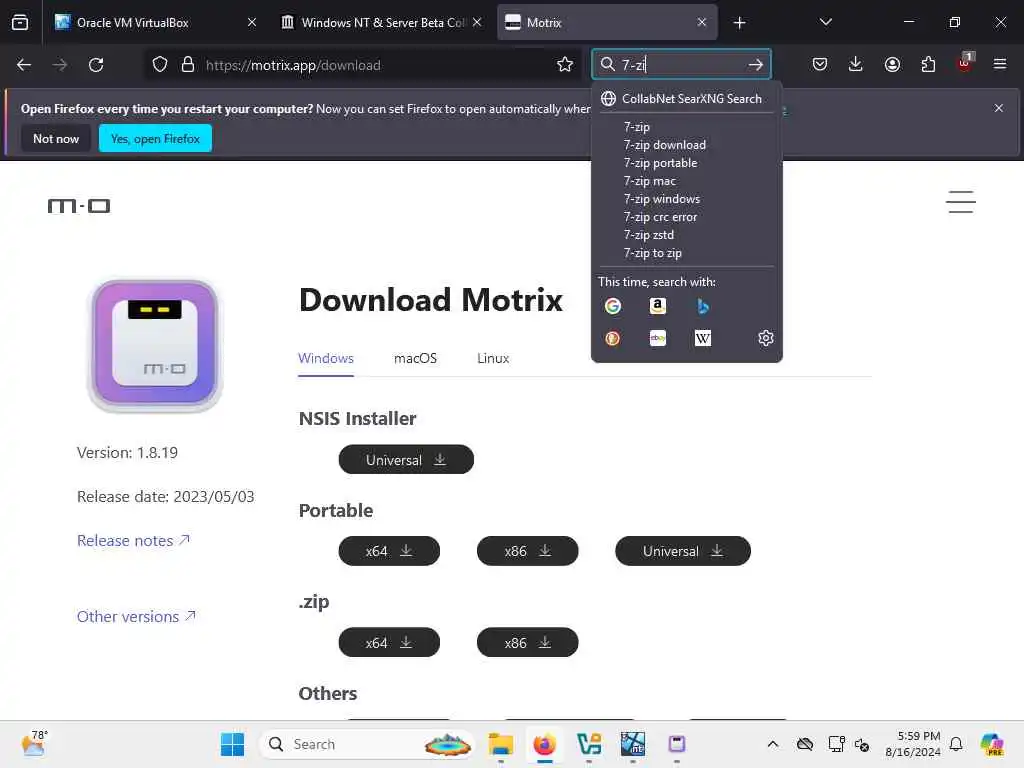Open the Firefox application menu

pyautogui.click(x=1000, y=65)
